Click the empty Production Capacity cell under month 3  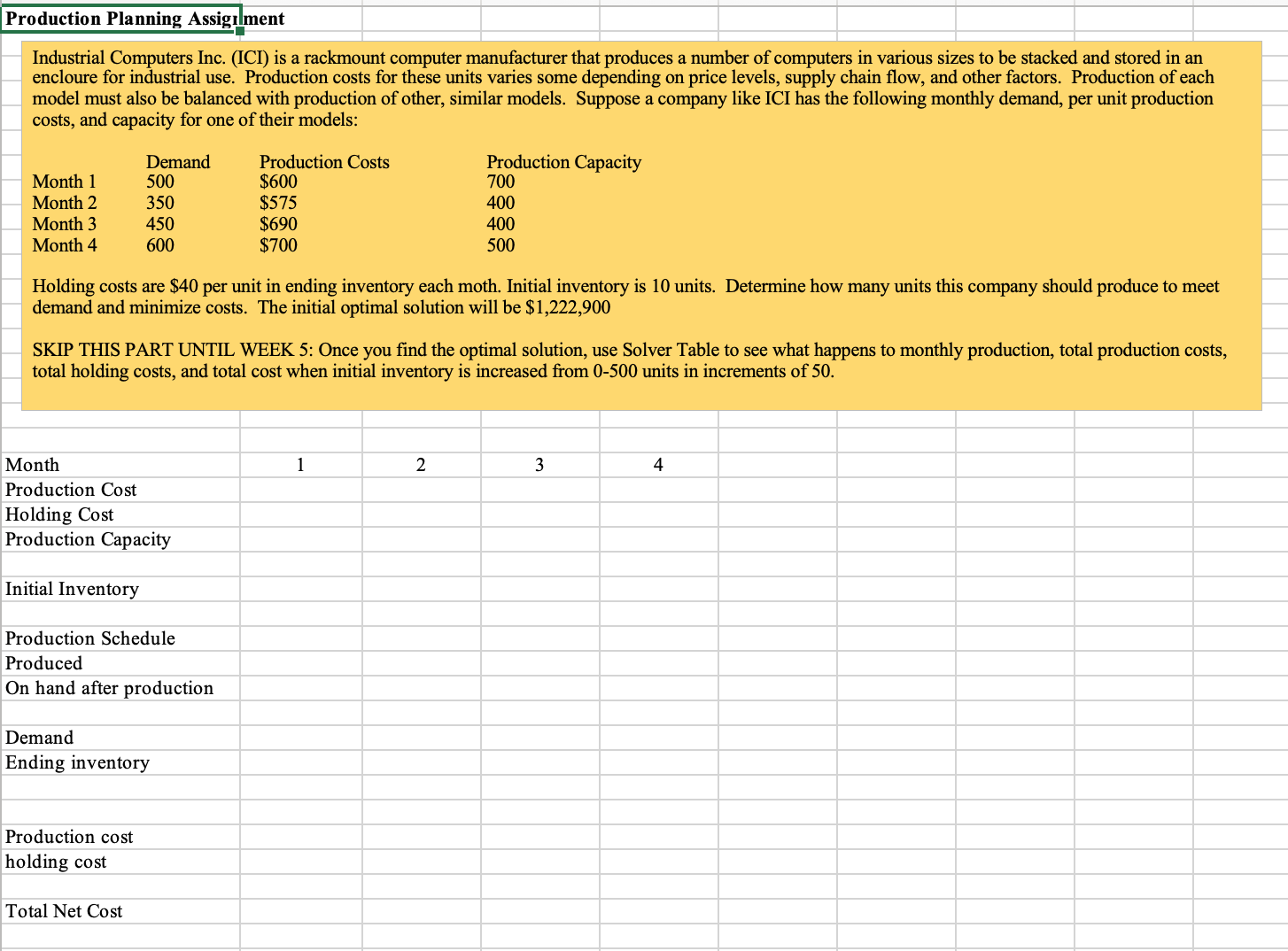540,539
